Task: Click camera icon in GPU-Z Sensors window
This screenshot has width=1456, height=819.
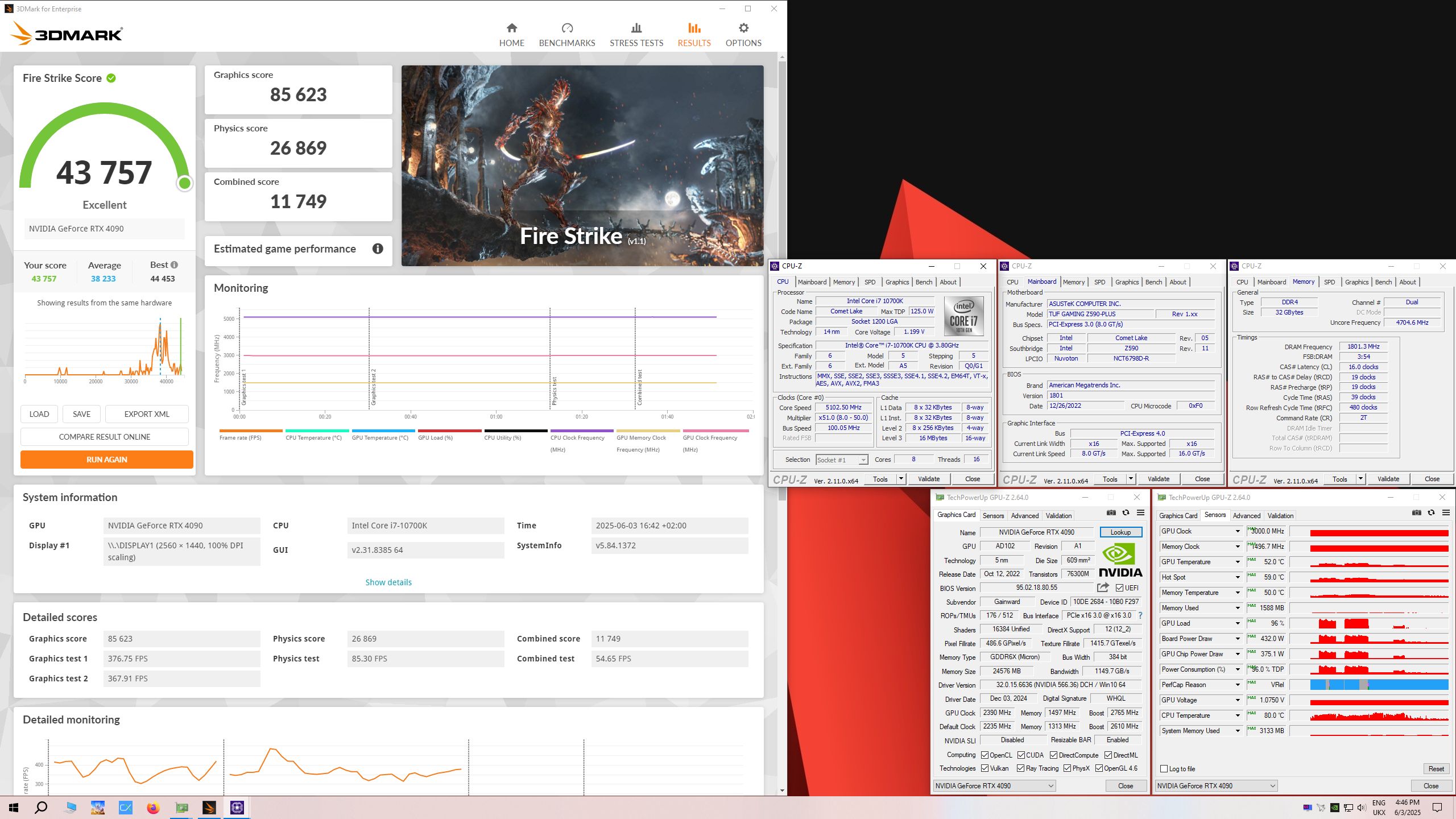Action: [x=1416, y=512]
